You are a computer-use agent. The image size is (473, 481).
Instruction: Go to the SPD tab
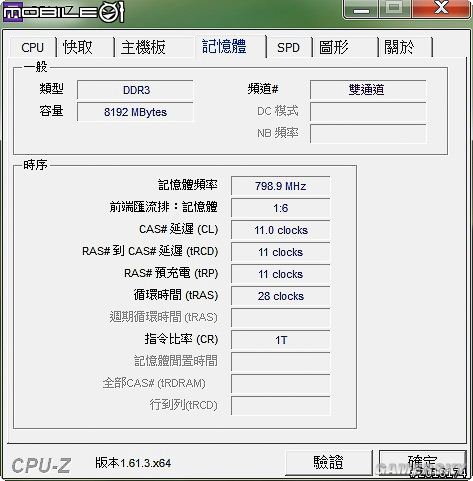tap(288, 47)
